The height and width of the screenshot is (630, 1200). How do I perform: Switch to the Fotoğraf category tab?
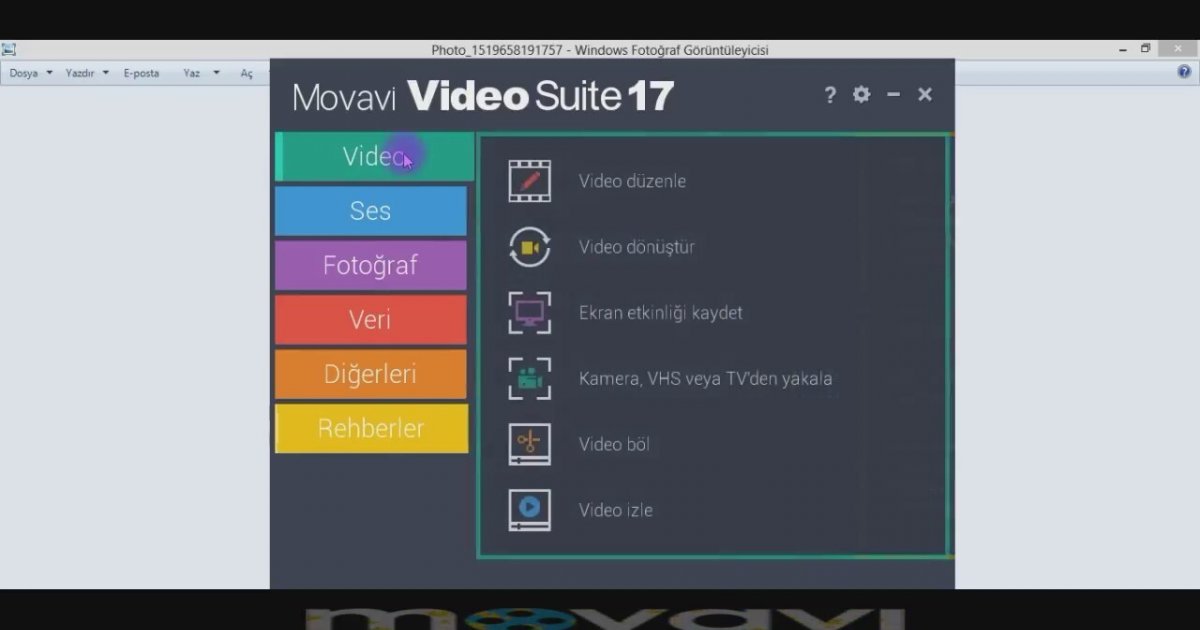pyautogui.click(x=371, y=265)
